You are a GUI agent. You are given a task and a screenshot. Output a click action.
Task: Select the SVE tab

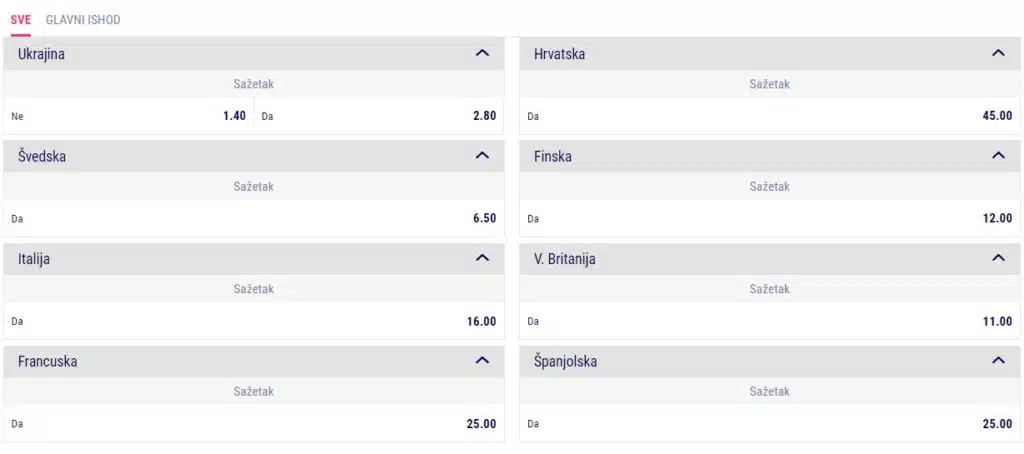click(20, 20)
